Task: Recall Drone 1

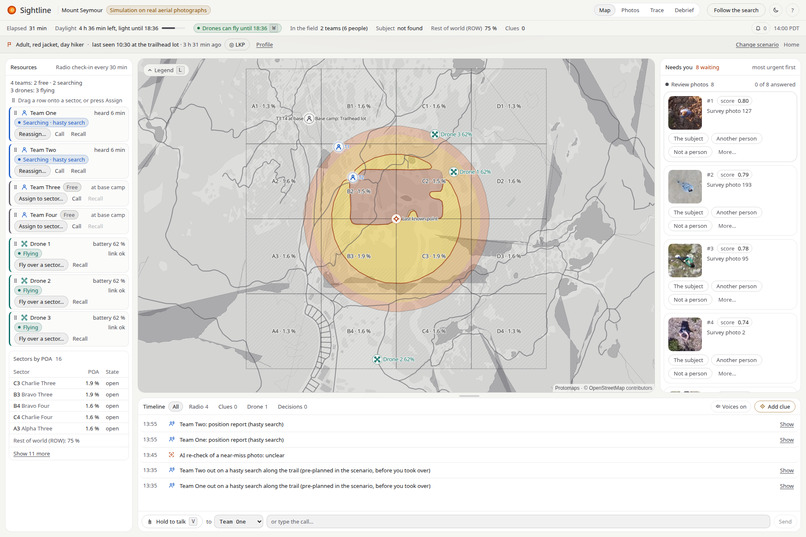Action: point(80,265)
